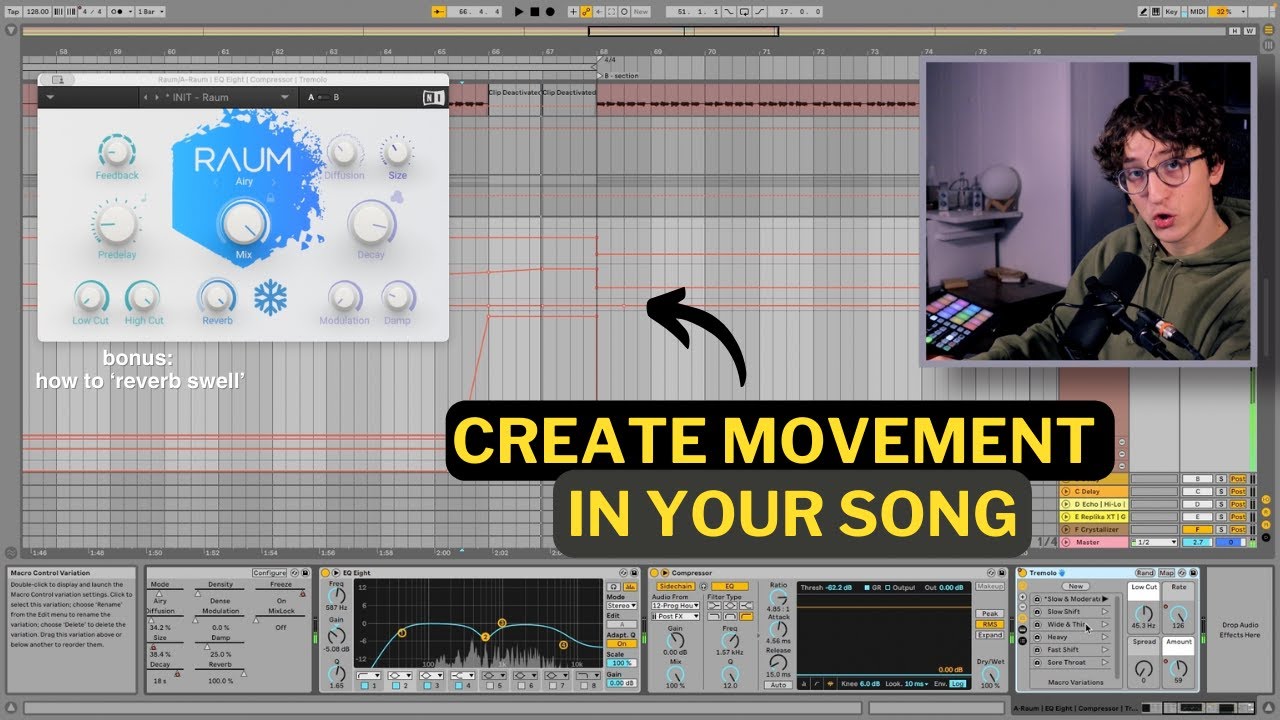Image resolution: width=1280 pixels, height=720 pixels.
Task: Click the Raum Decay knob
Action: [372, 223]
